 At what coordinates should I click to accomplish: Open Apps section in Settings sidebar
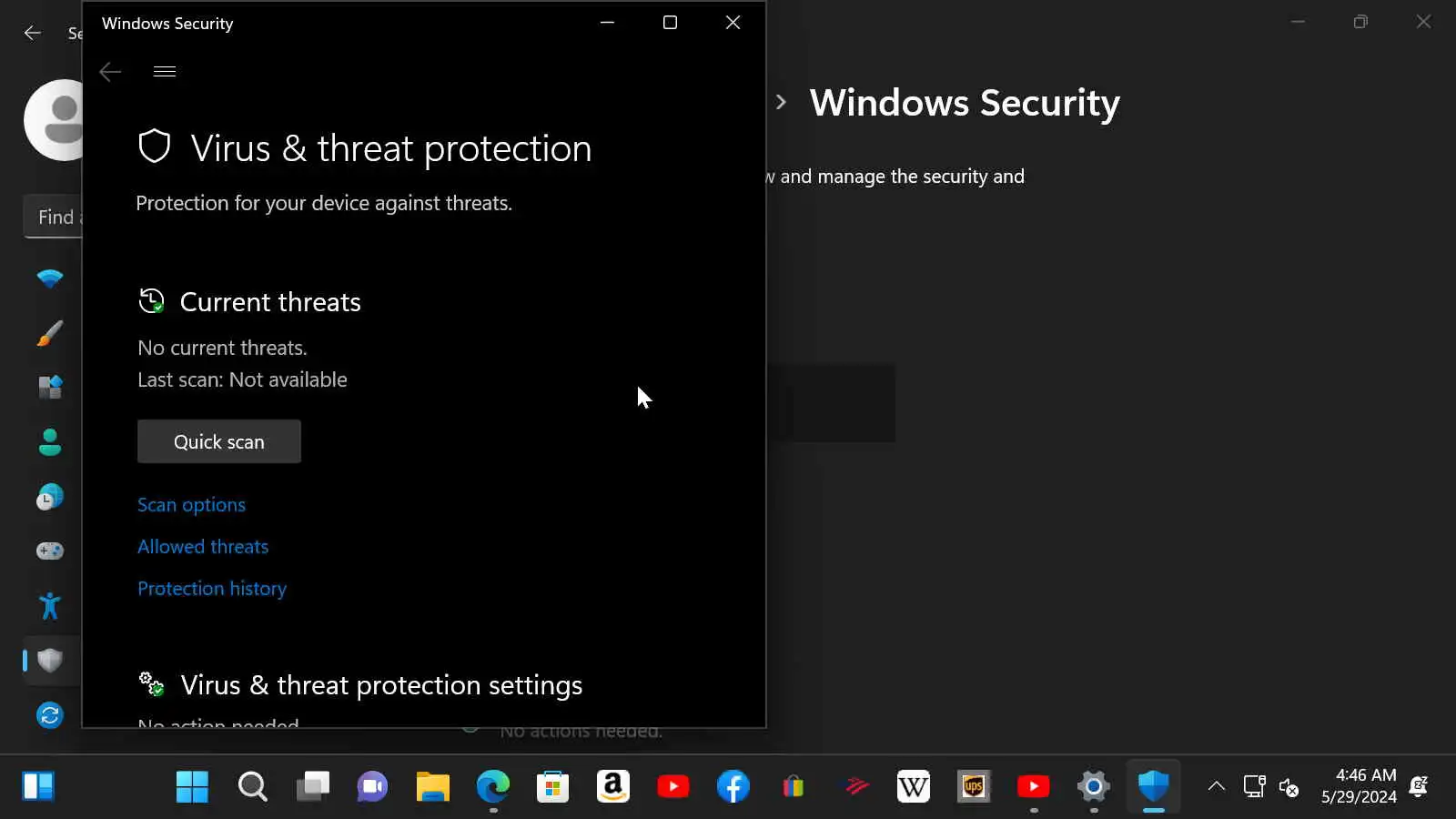point(50,388)
